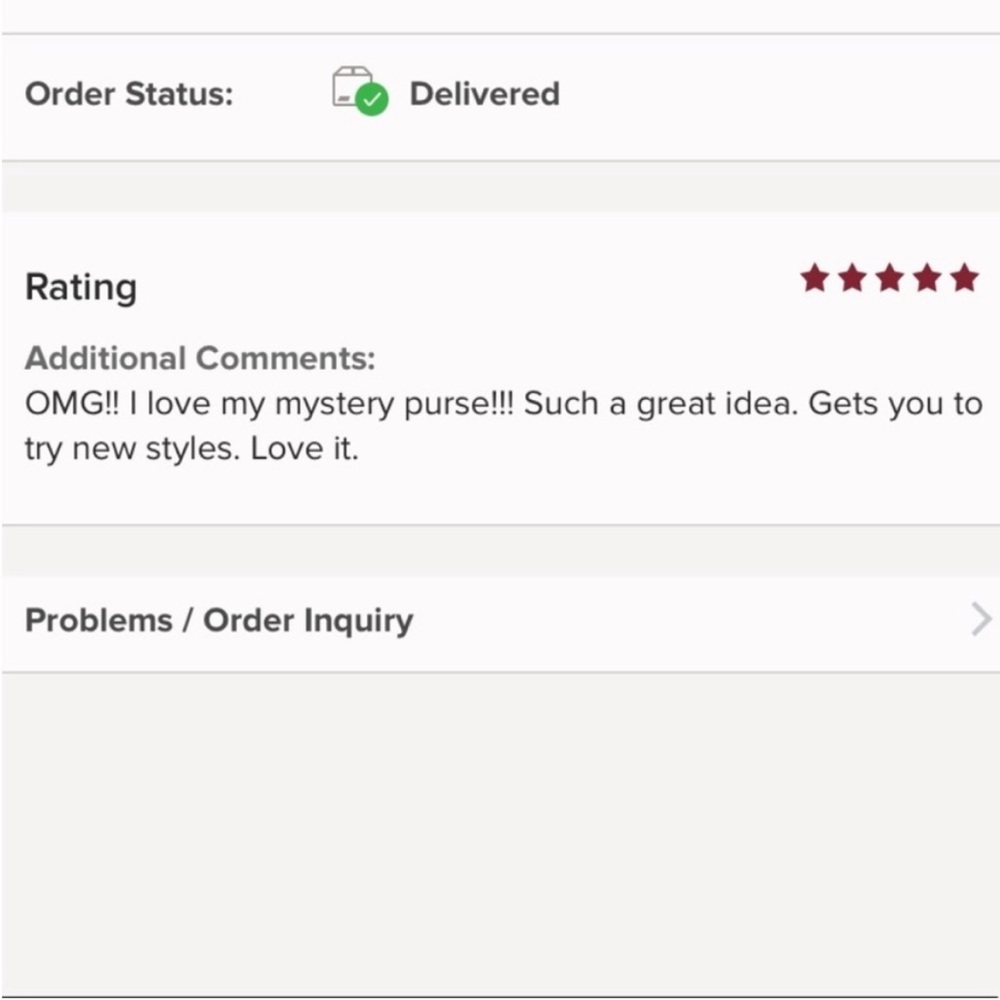This screenshot has height=1000, width=1000.
Task: Click the empty gray area below Order Inquiry
Action: (500, 830)
